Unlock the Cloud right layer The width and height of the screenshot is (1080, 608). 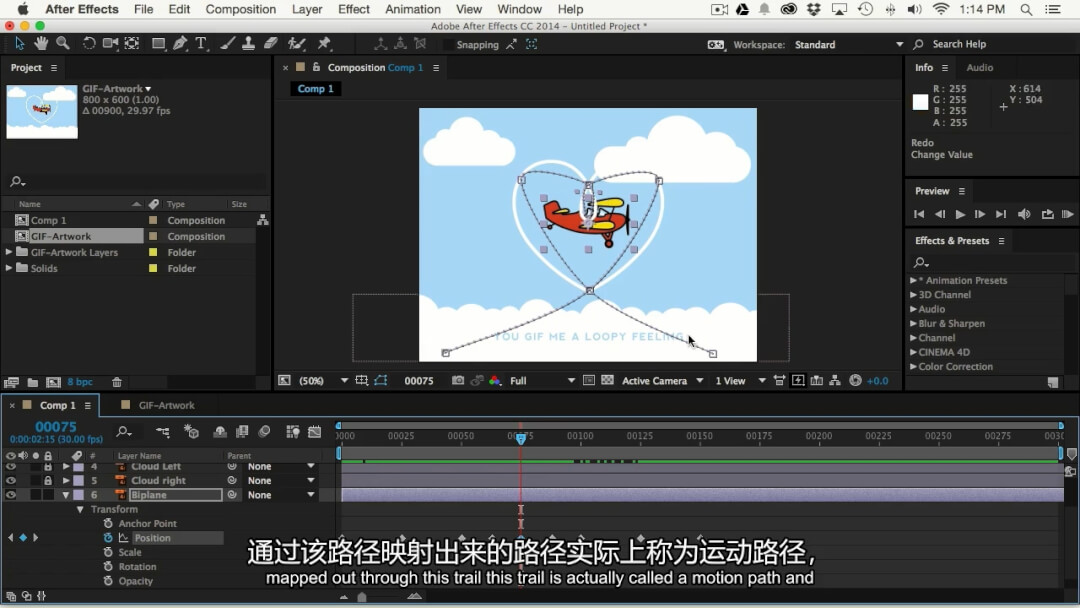(x=48, y=481)
